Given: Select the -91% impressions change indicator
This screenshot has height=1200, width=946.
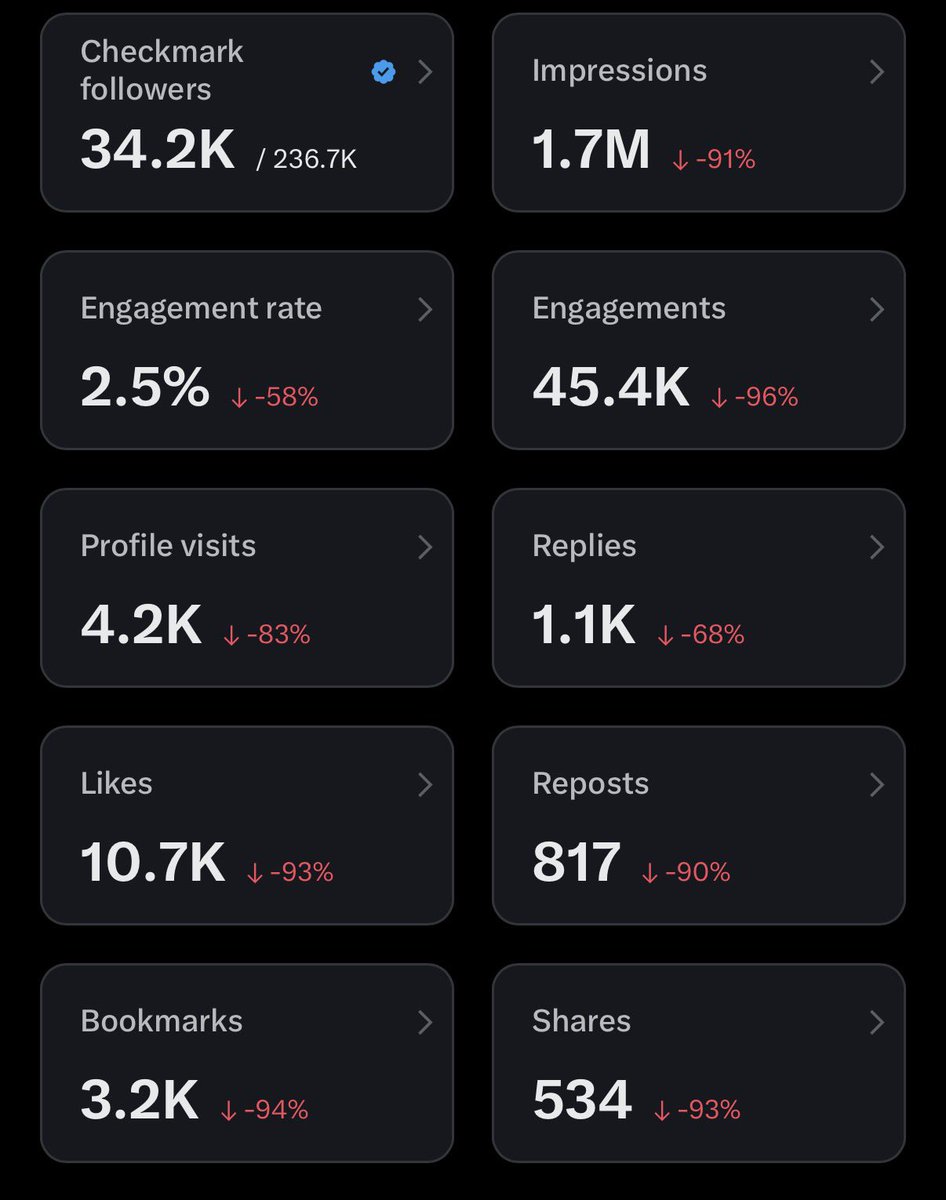Looking at the screenshot, I should pyautogui.click(x=713, y=159).
